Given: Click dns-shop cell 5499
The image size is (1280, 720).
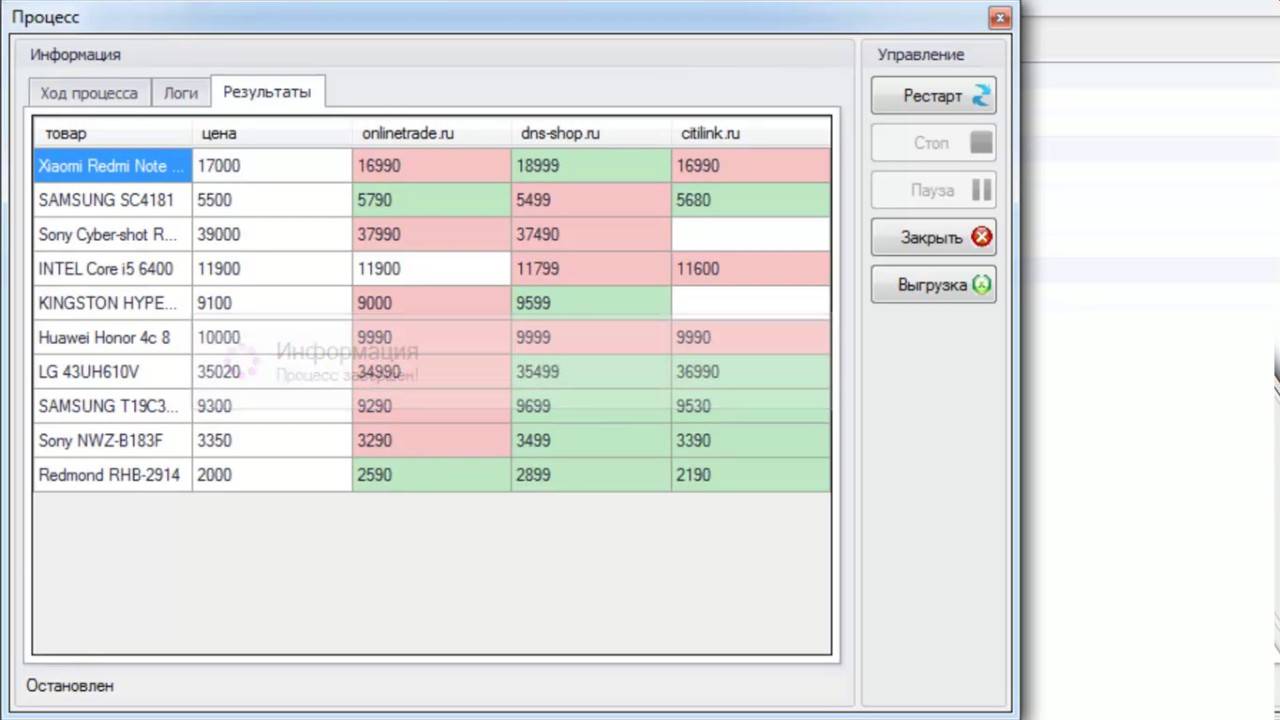Looking at the screenshot, I should pos(591,200).
